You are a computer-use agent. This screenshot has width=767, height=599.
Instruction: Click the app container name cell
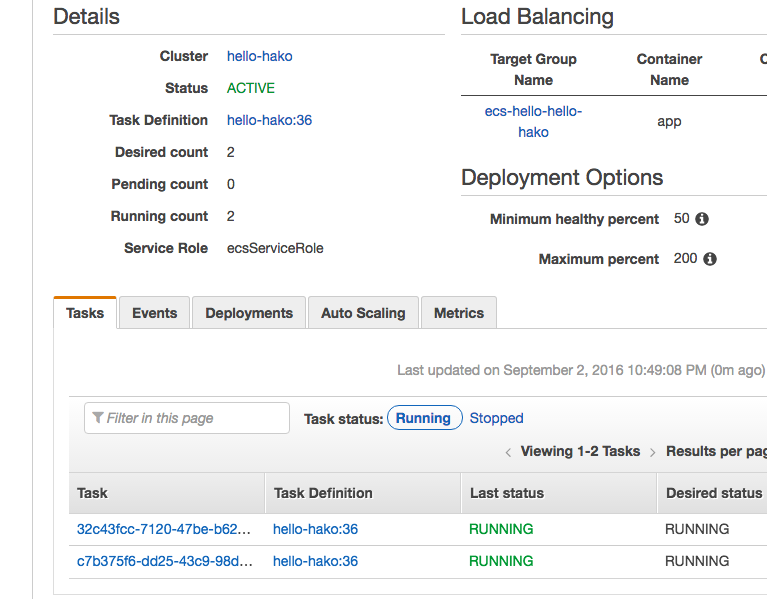(x=669, y=121)
